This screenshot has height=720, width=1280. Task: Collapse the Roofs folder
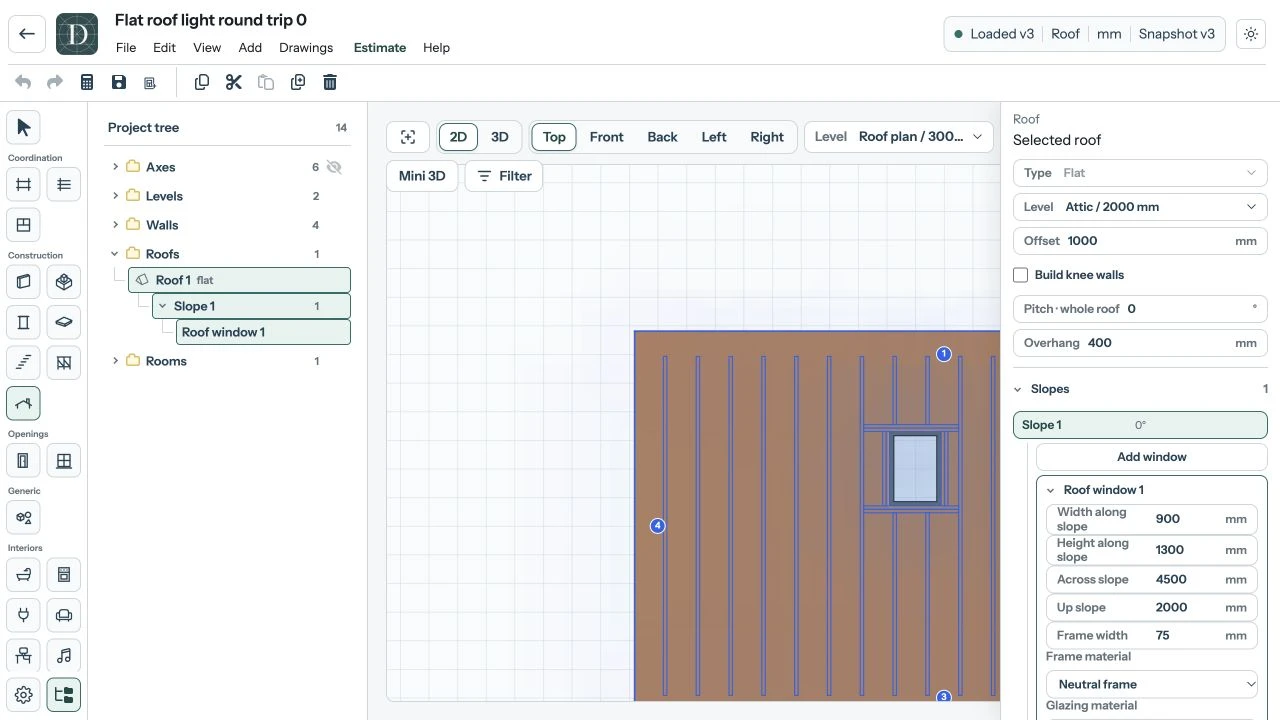point(115,254)
